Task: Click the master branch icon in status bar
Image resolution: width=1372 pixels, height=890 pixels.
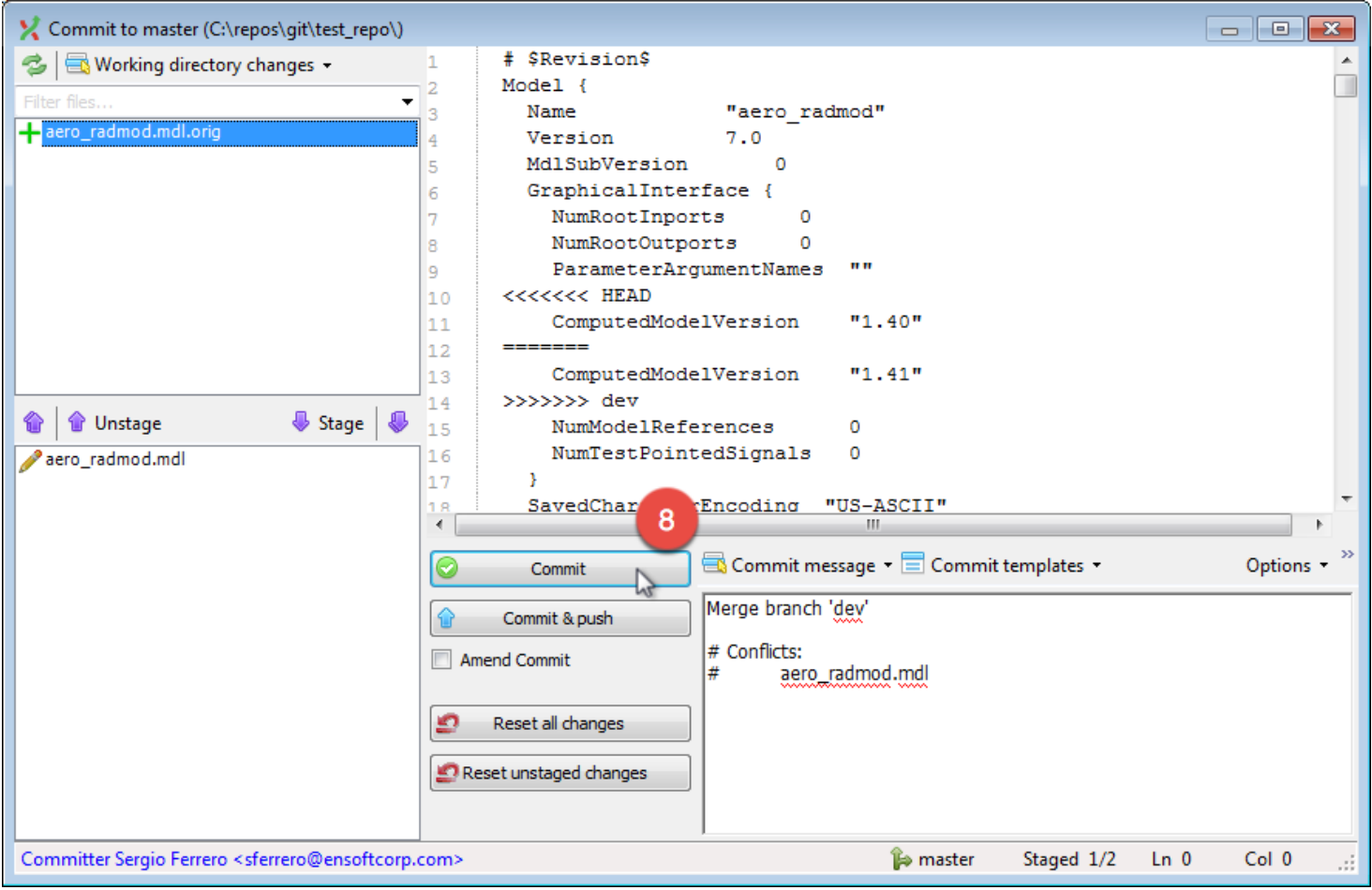Action: (901, 859)
